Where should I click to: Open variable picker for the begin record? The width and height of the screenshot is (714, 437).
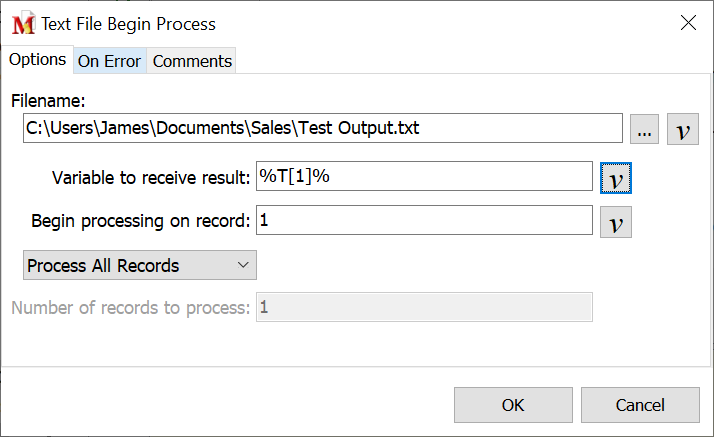616,221
